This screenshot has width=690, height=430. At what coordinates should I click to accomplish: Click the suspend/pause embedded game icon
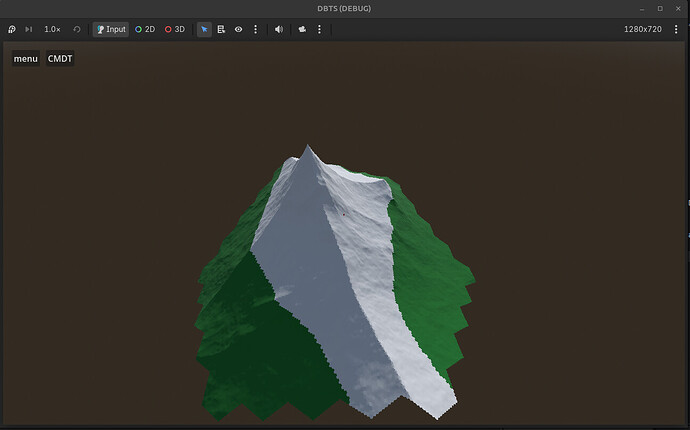tap(12, 29)
